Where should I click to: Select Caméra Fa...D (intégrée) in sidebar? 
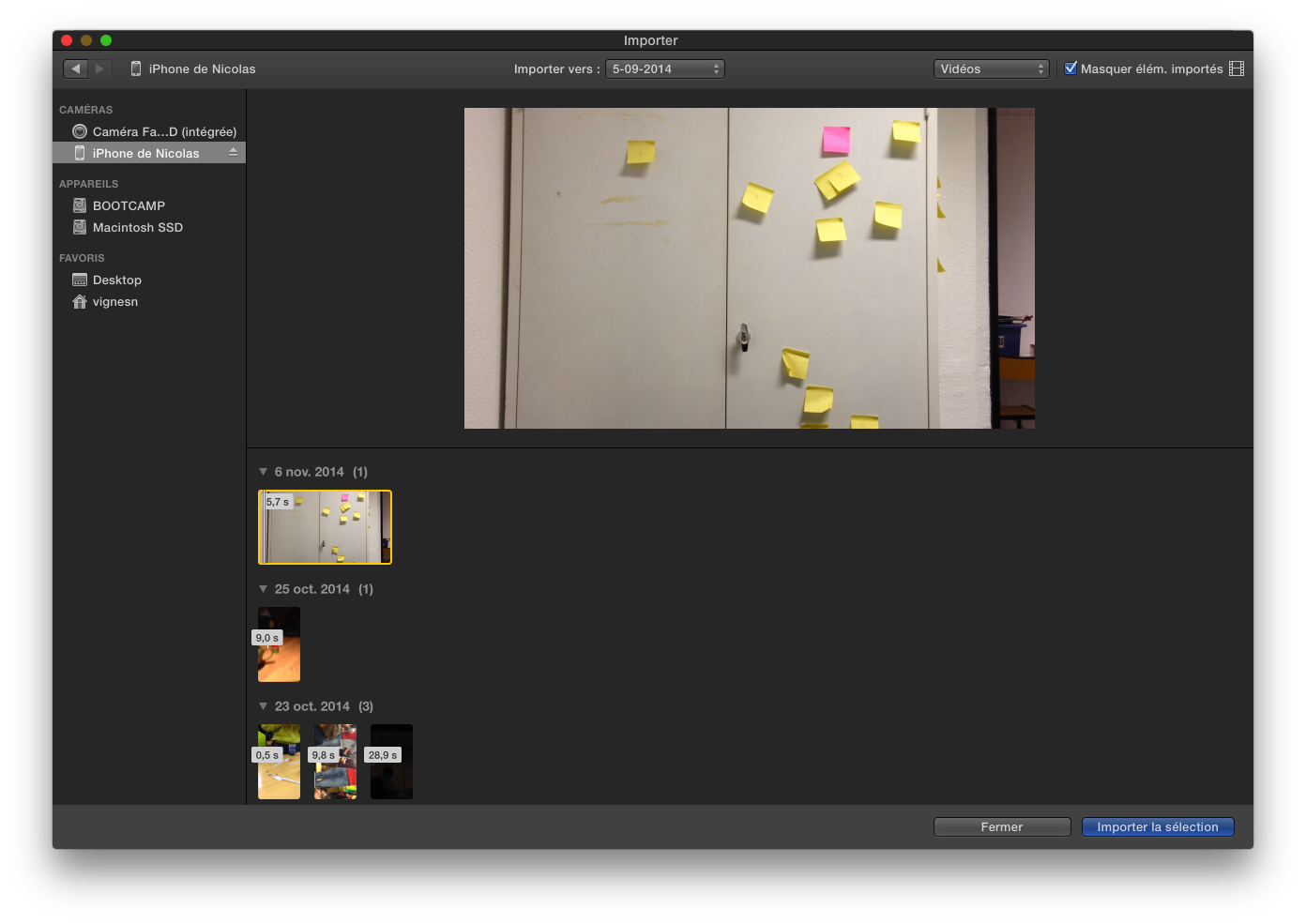(149, 131)
